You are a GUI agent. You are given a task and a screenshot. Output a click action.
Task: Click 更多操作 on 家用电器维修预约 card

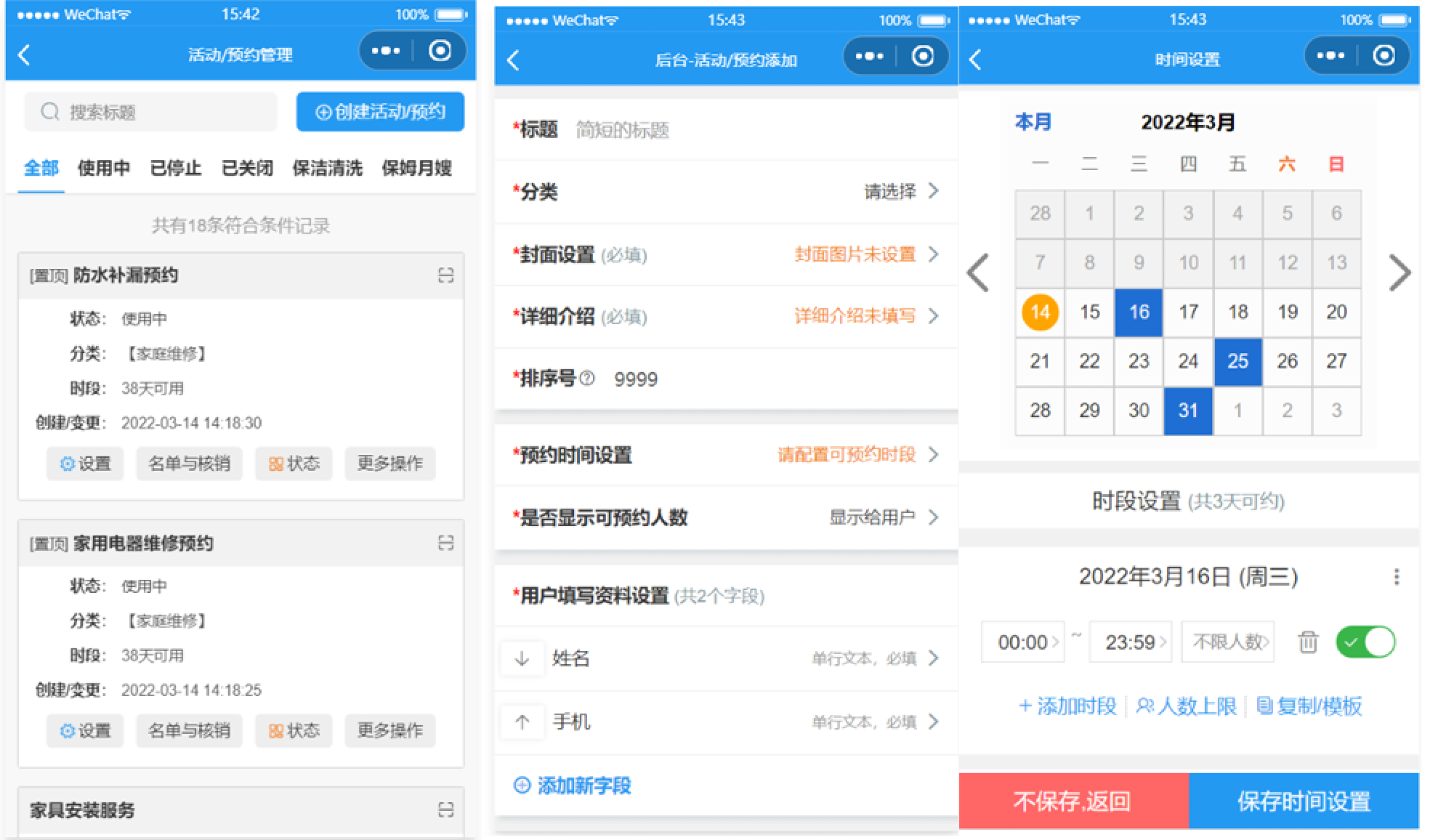click(x=389, y=731)
